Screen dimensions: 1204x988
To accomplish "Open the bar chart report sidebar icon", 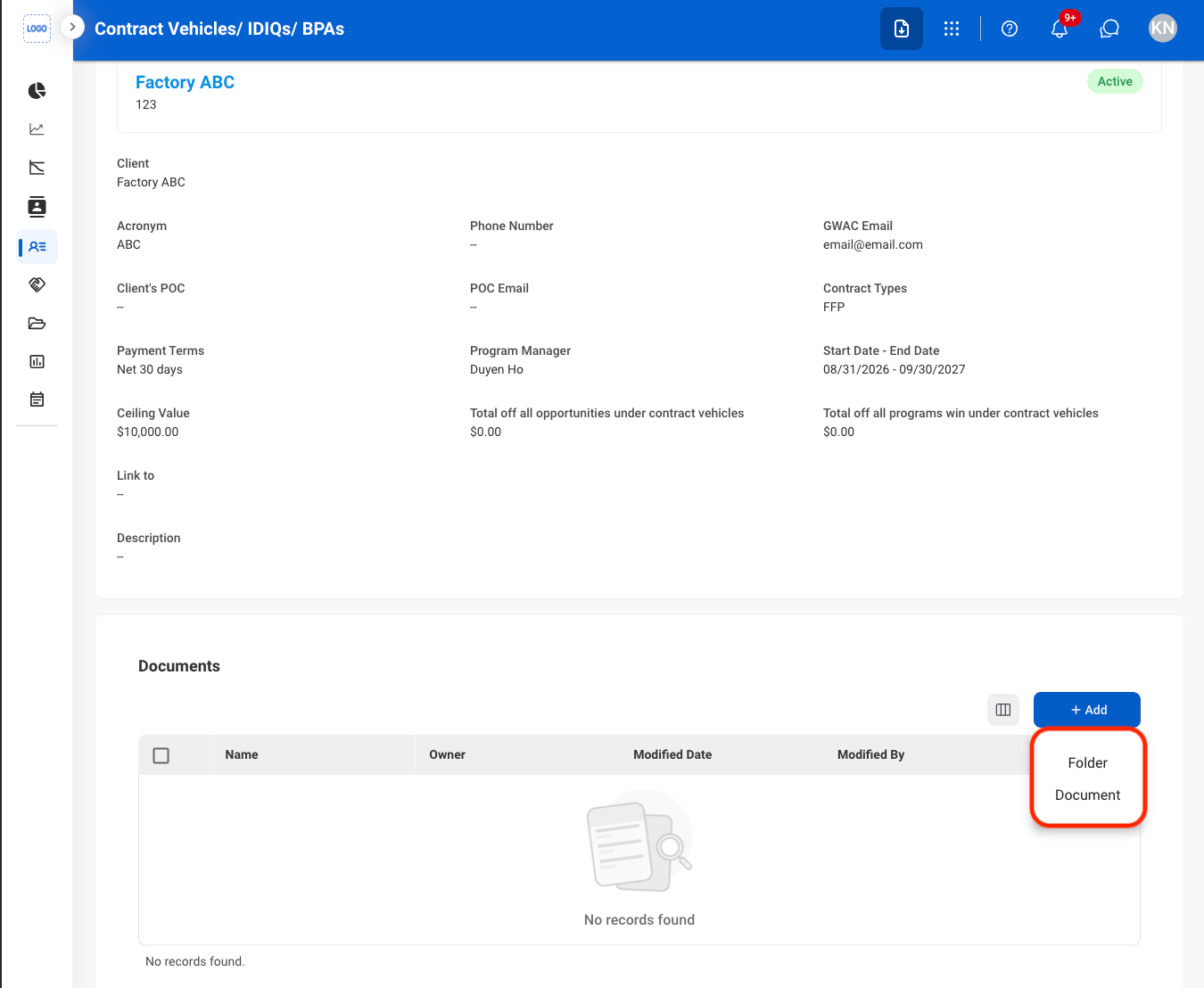I will pos(37,362).
